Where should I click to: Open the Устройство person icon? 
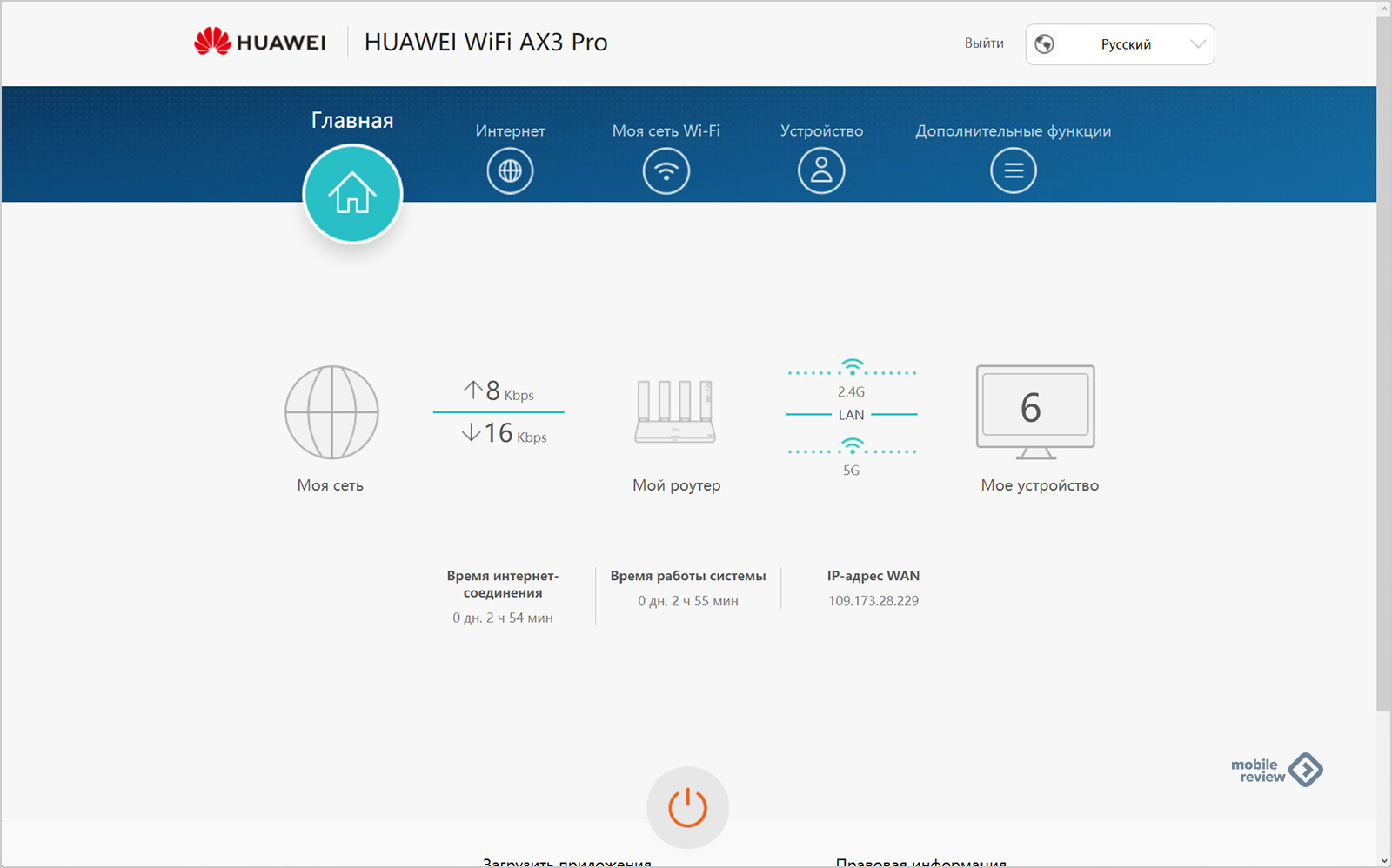tap(821, 170)
